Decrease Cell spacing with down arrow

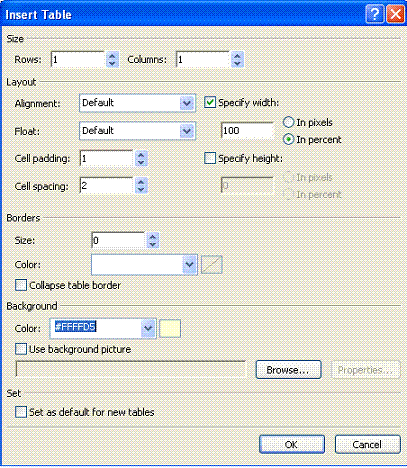click(141, 190)
